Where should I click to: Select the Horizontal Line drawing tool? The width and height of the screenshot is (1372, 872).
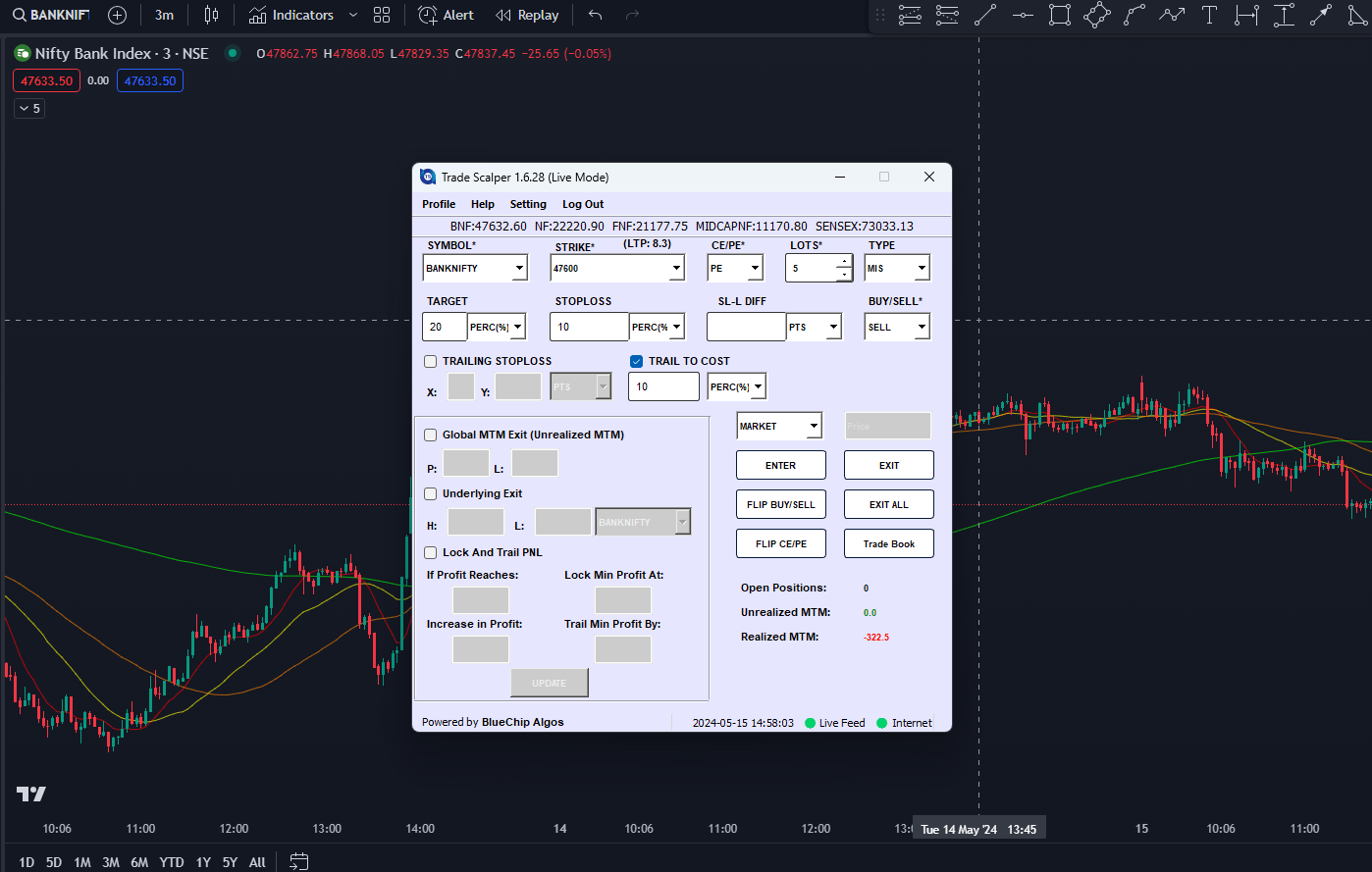click(1023, 15)
